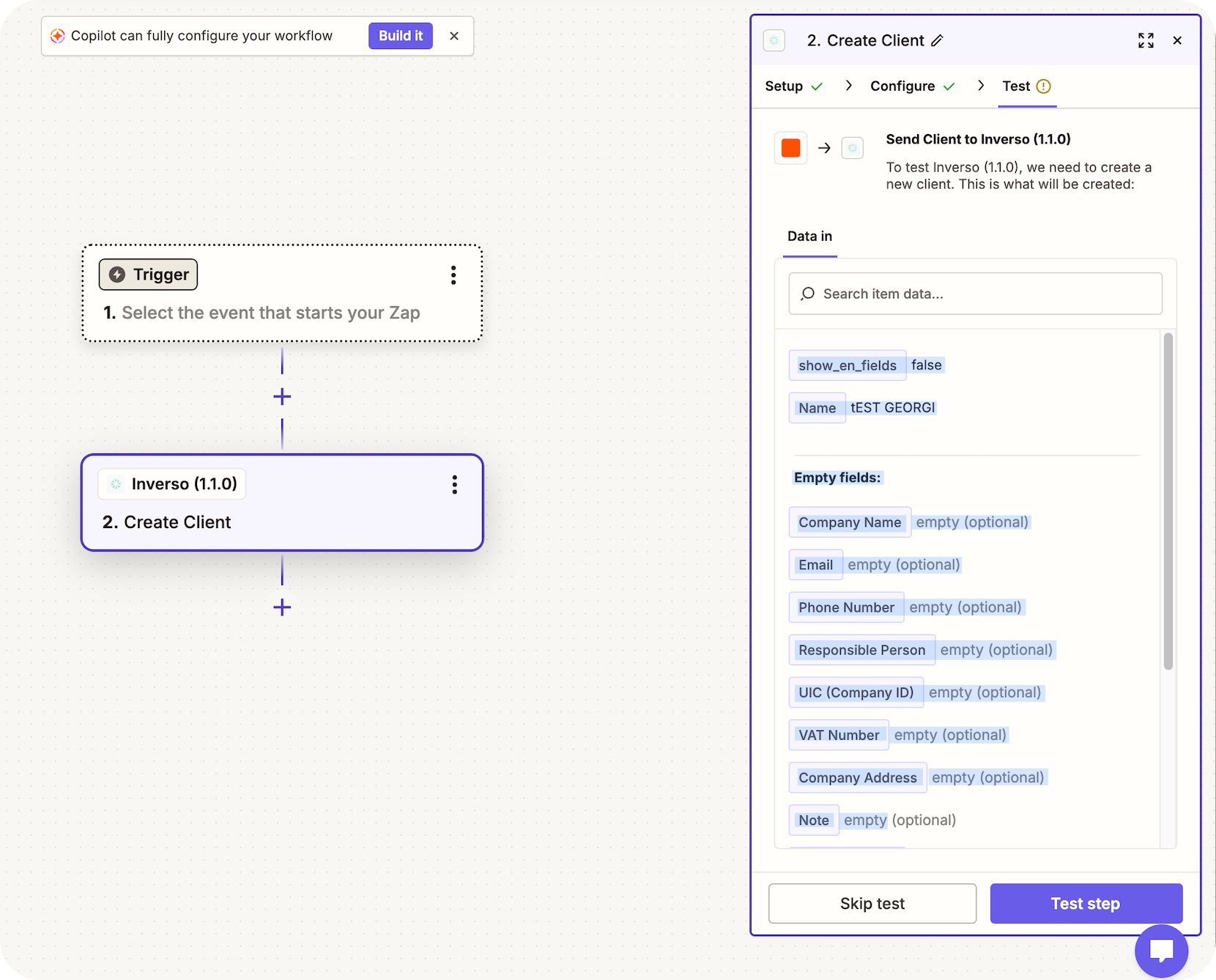1216x980 pixels.
Task: Open the Trigger step options menu
Action: (x=453, y=275)
